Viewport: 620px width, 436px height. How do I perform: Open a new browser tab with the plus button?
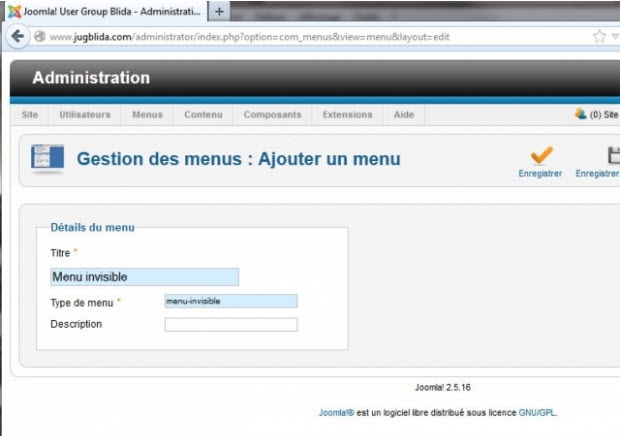(219, 11)
